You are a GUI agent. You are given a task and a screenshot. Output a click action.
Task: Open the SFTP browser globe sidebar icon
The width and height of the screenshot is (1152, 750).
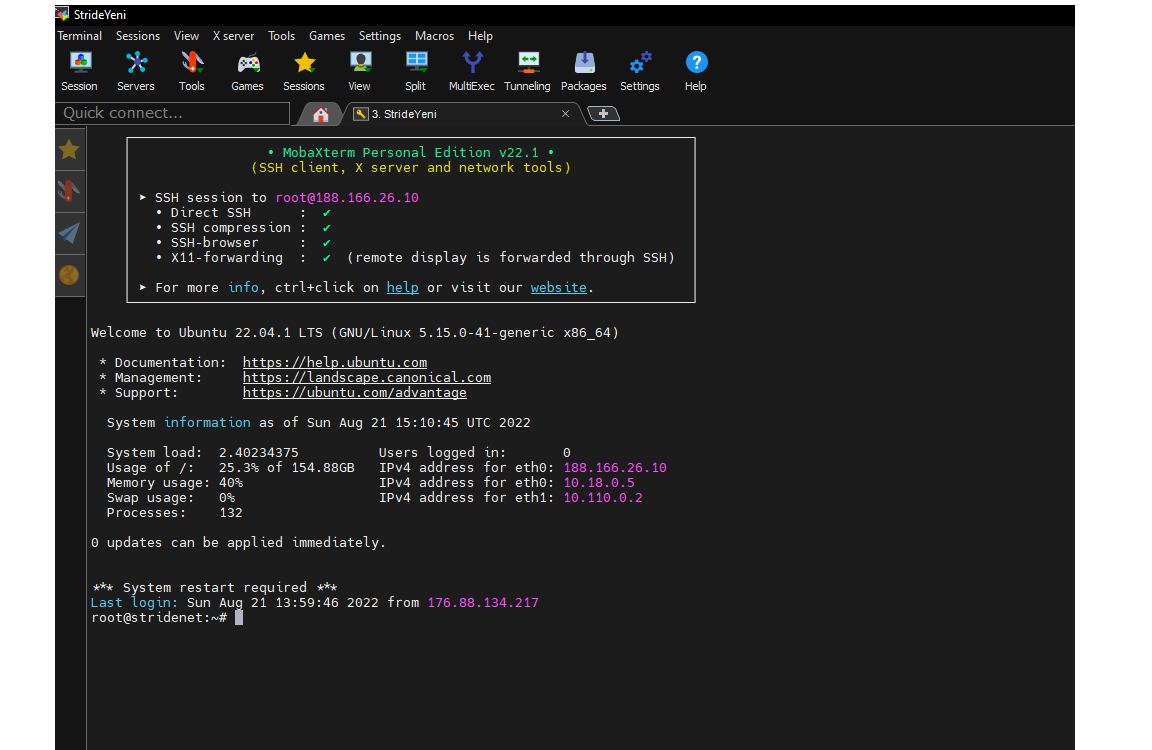click(x=69, y=275)
